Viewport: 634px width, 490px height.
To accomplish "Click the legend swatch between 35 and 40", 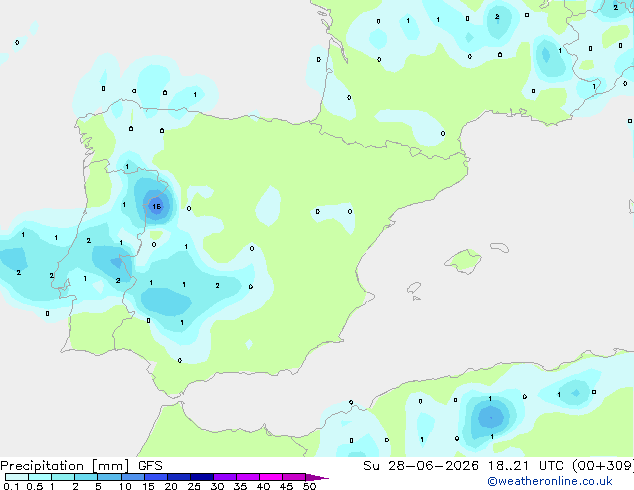I will [x=248, y=477].
